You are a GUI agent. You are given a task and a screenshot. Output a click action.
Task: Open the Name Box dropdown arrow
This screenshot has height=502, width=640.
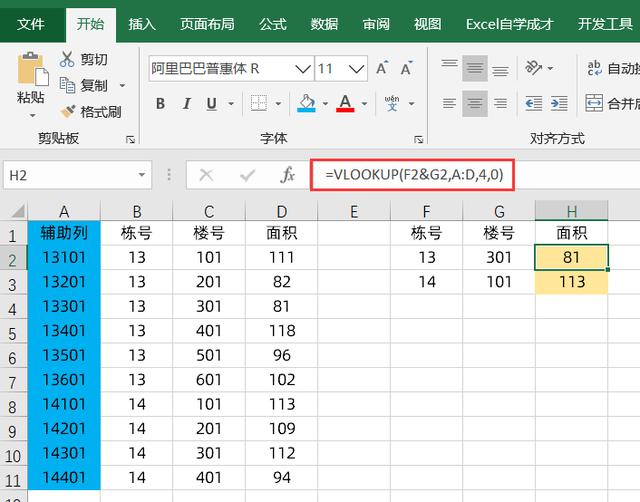(142, 175)
